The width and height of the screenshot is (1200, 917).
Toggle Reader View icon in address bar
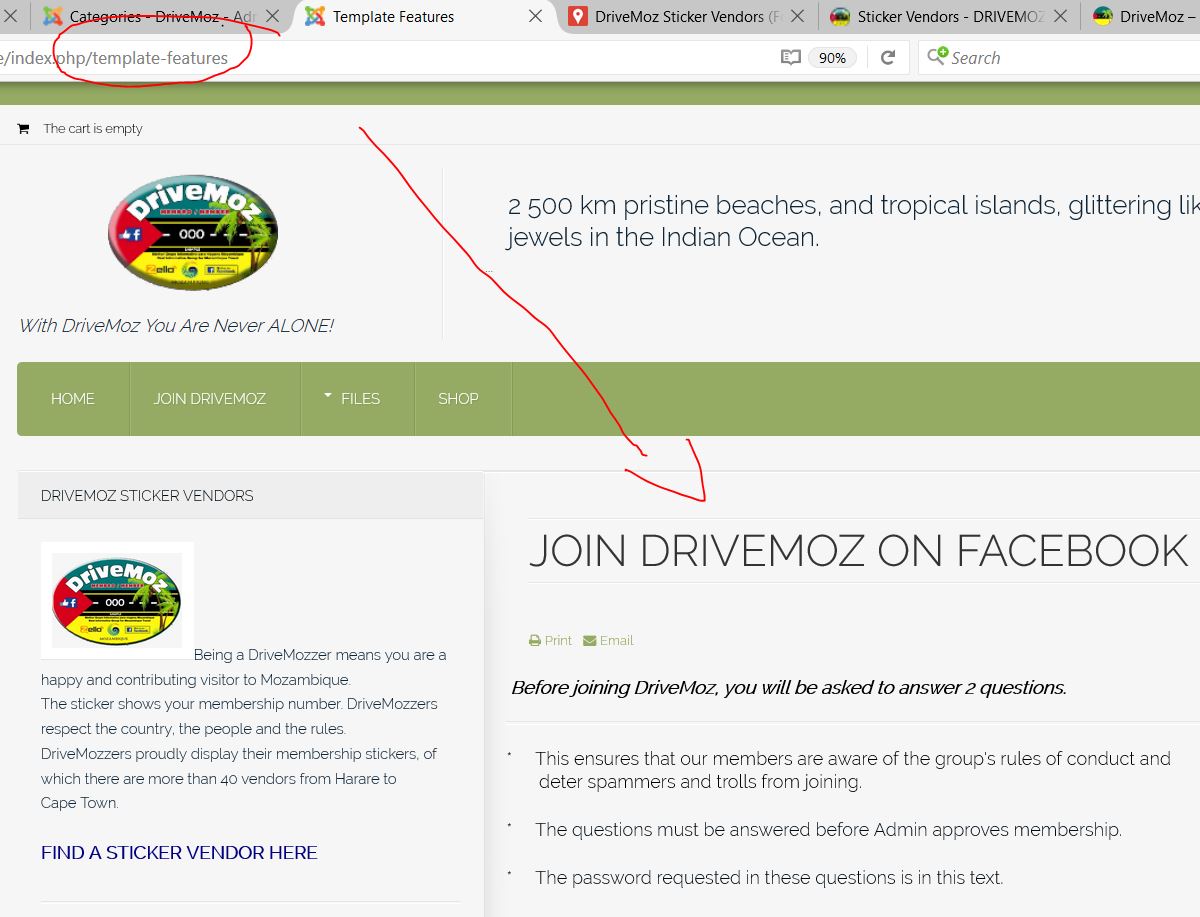point(791,58)
